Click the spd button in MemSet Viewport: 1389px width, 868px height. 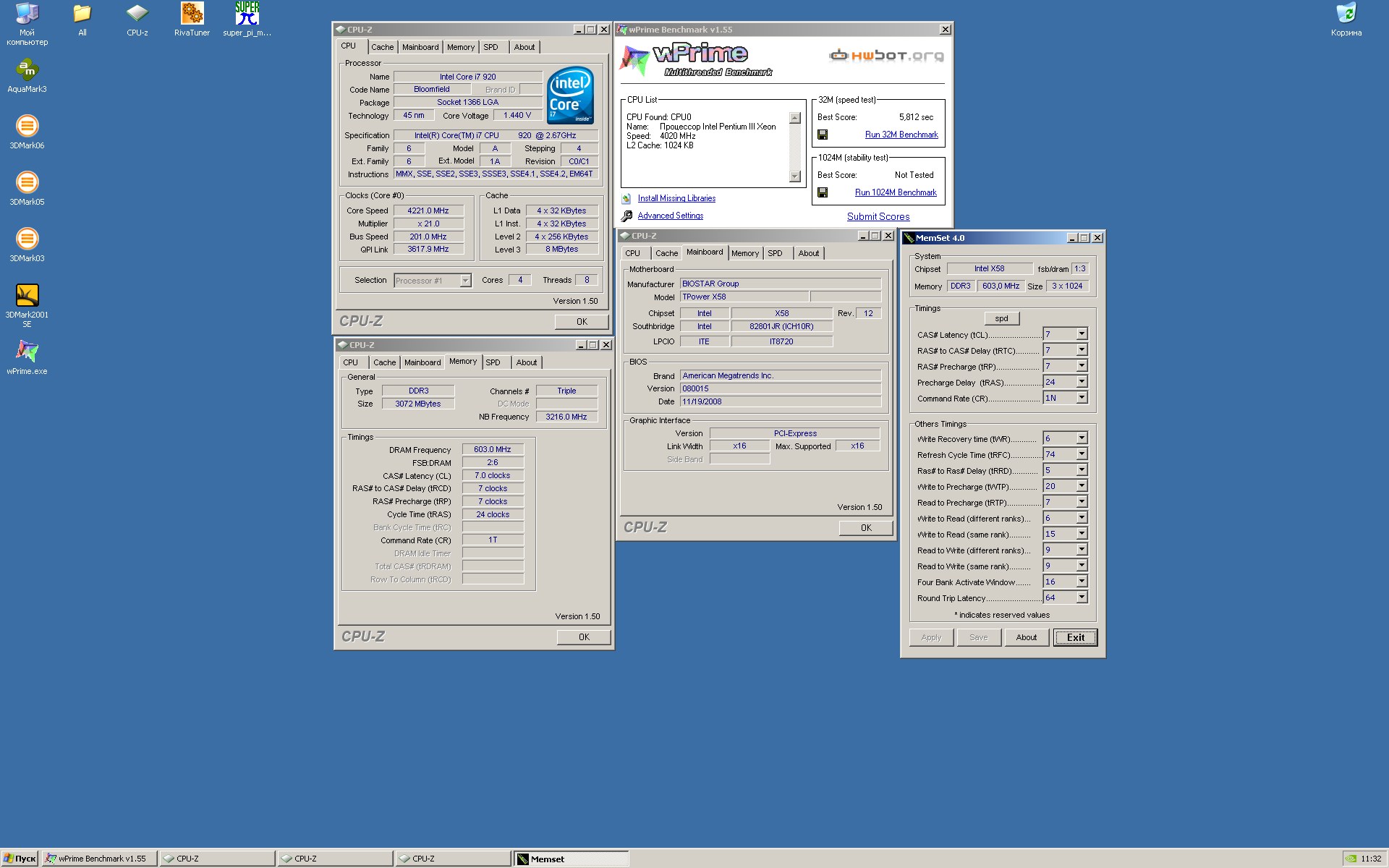(1002, 318)
